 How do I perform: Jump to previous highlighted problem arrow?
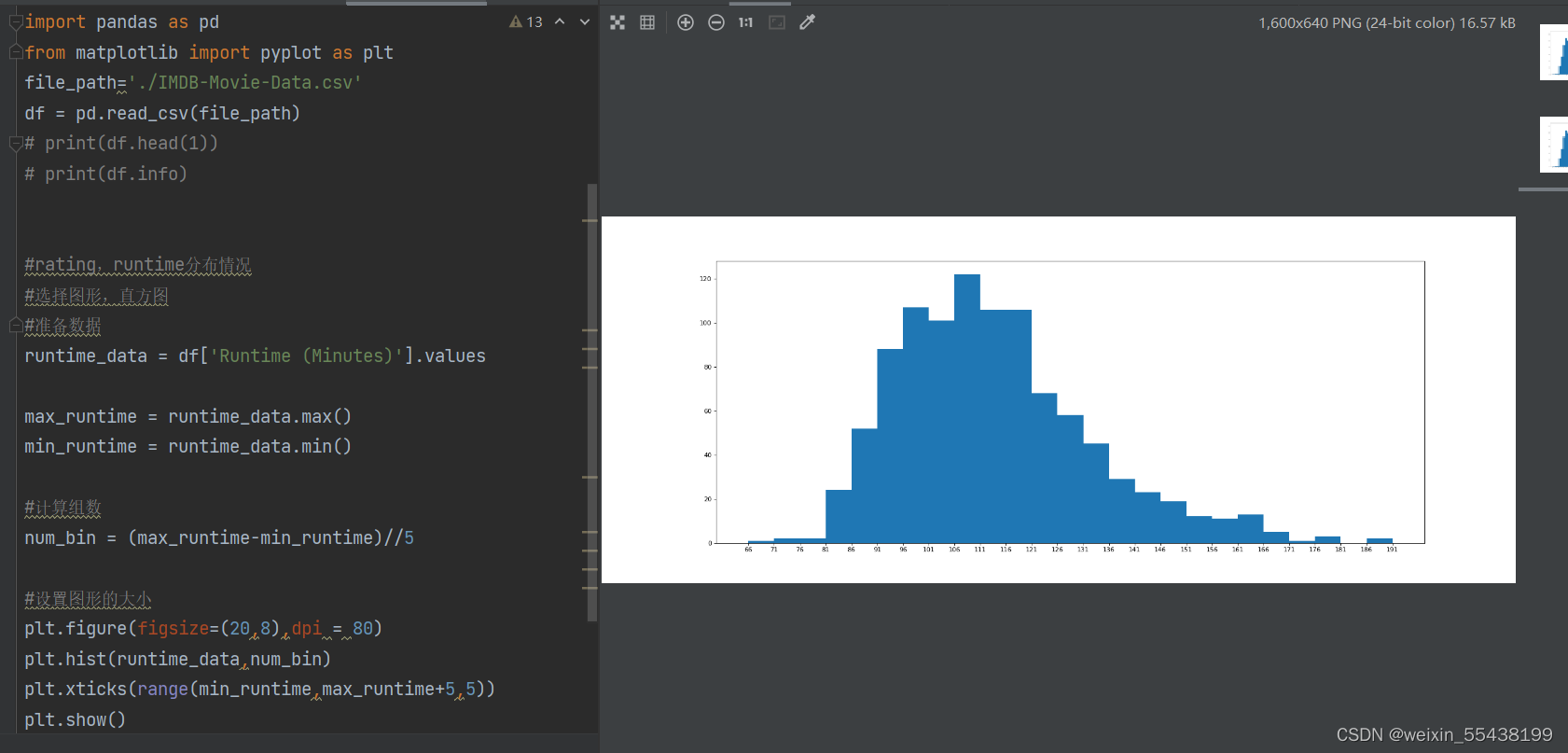click(x=560, y=22)
